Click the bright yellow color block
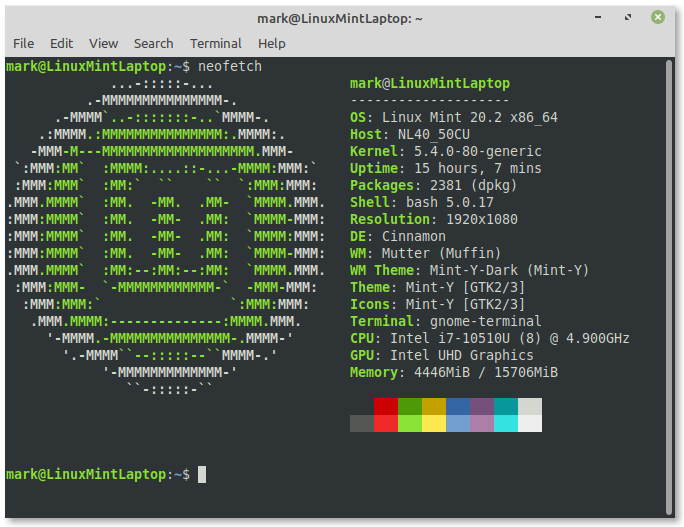The width and height of the screenshot is (684, 527). (434, 423)
